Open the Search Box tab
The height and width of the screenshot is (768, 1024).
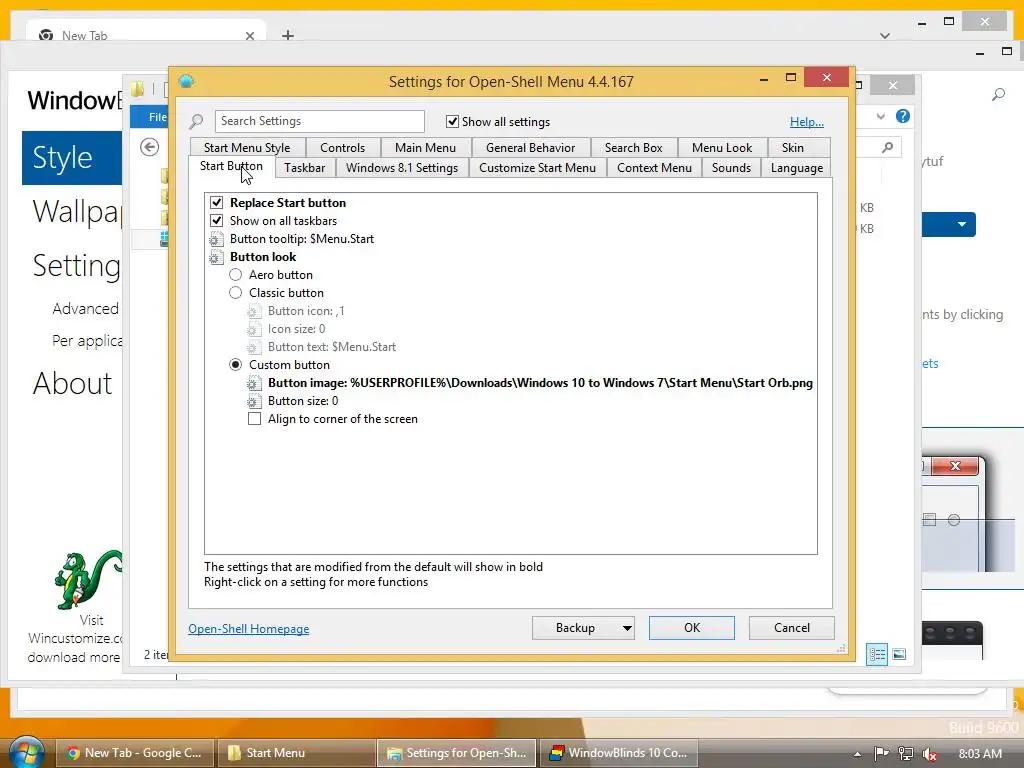[x=633, y=148]
